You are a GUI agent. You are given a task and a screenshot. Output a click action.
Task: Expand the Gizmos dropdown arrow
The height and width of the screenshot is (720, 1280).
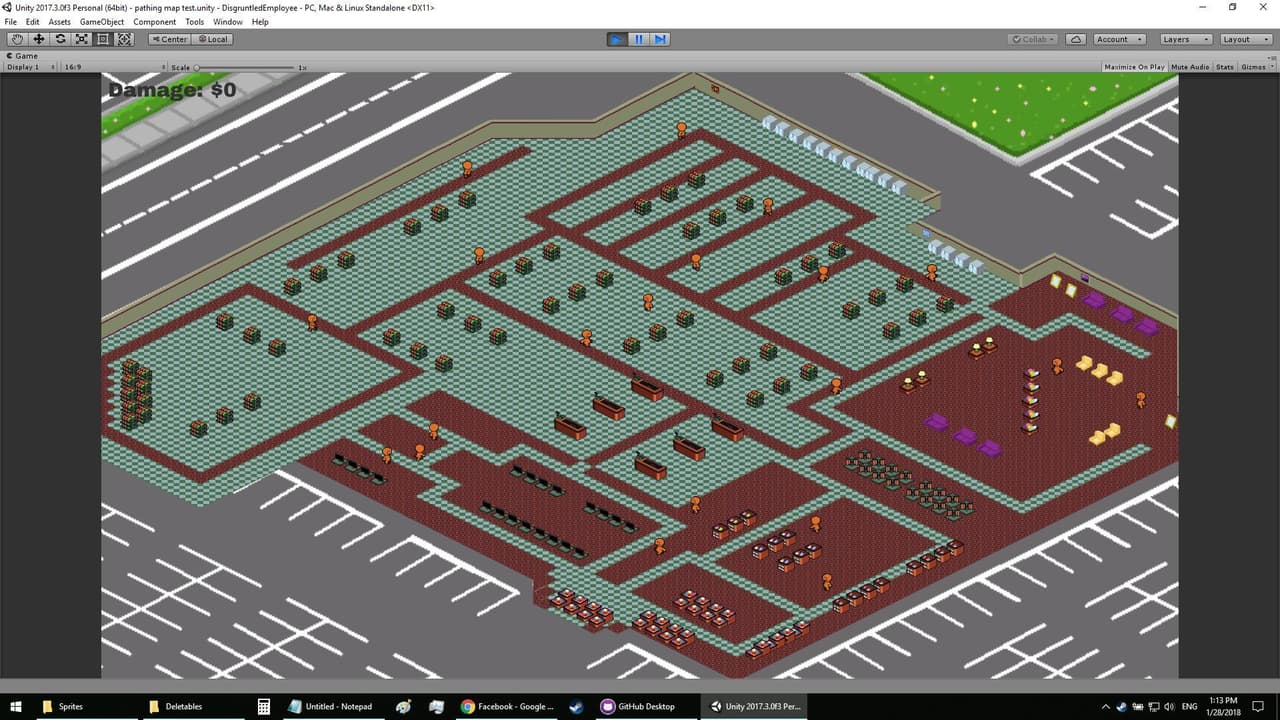(x=1271, y=67)
